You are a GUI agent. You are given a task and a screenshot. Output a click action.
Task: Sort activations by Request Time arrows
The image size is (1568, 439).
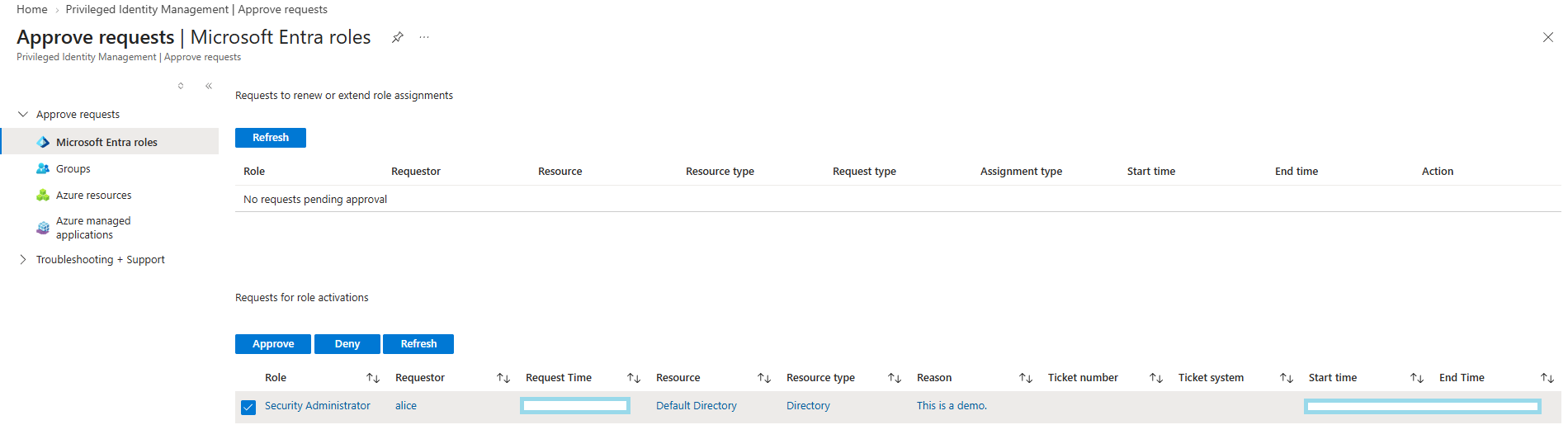pos(634,378)
